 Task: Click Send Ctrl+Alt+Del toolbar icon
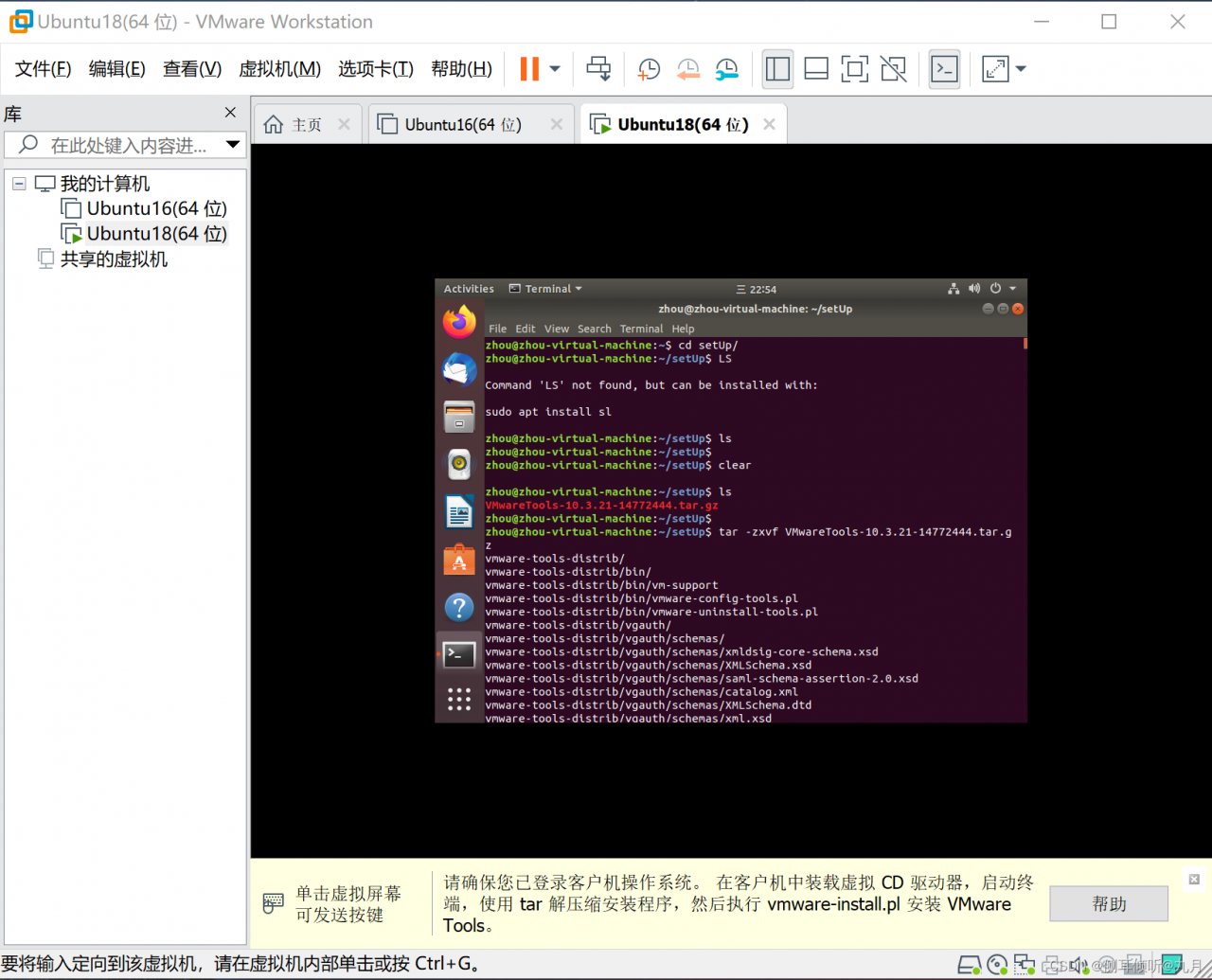[x=598, y=68]
